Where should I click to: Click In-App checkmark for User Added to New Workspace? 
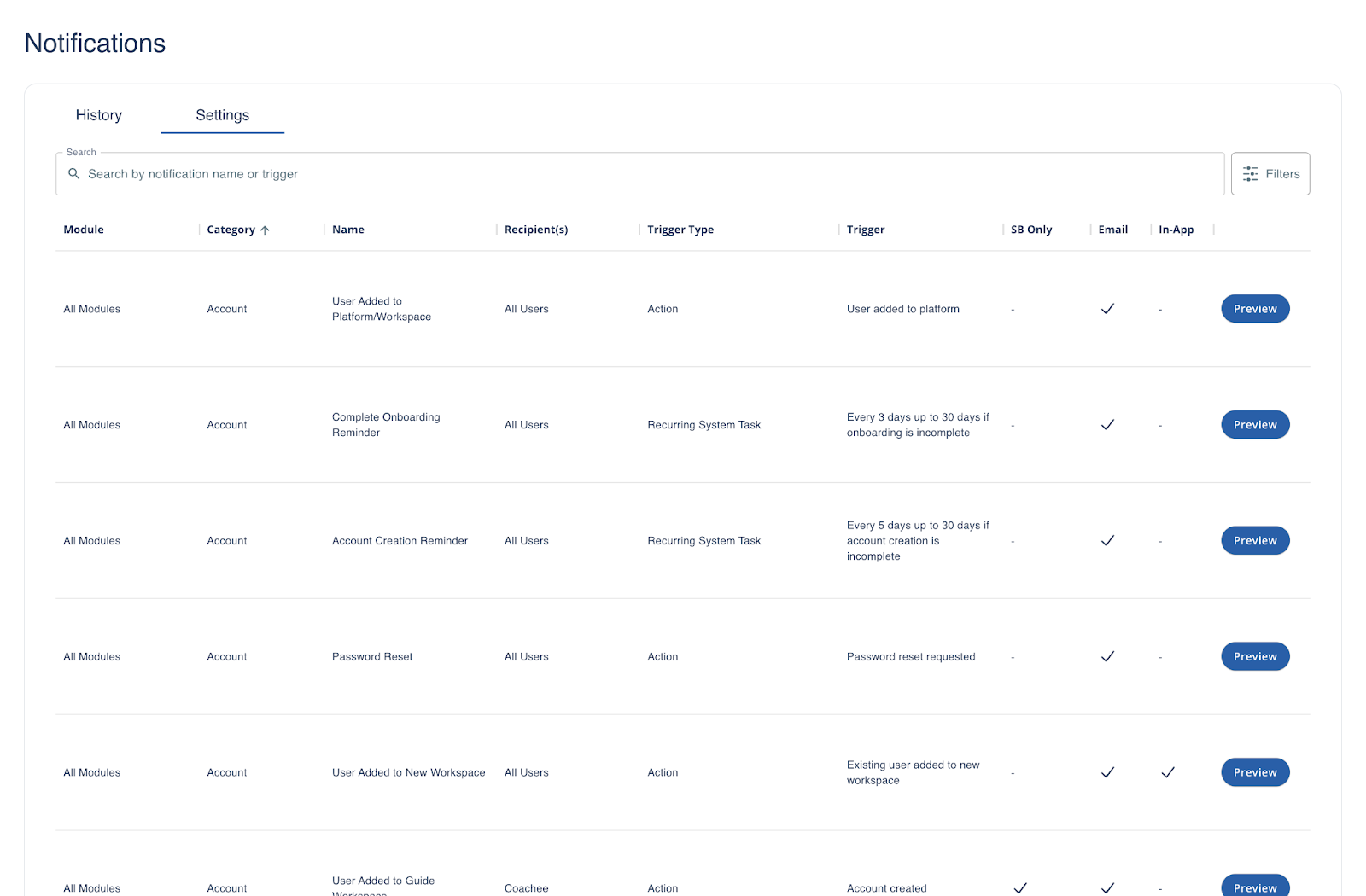[x=1168, y=773]
